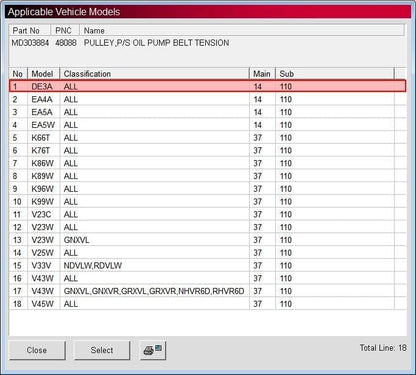Click the Part No column header
Viewport: 416px width, 375px height.
[30, 30]
